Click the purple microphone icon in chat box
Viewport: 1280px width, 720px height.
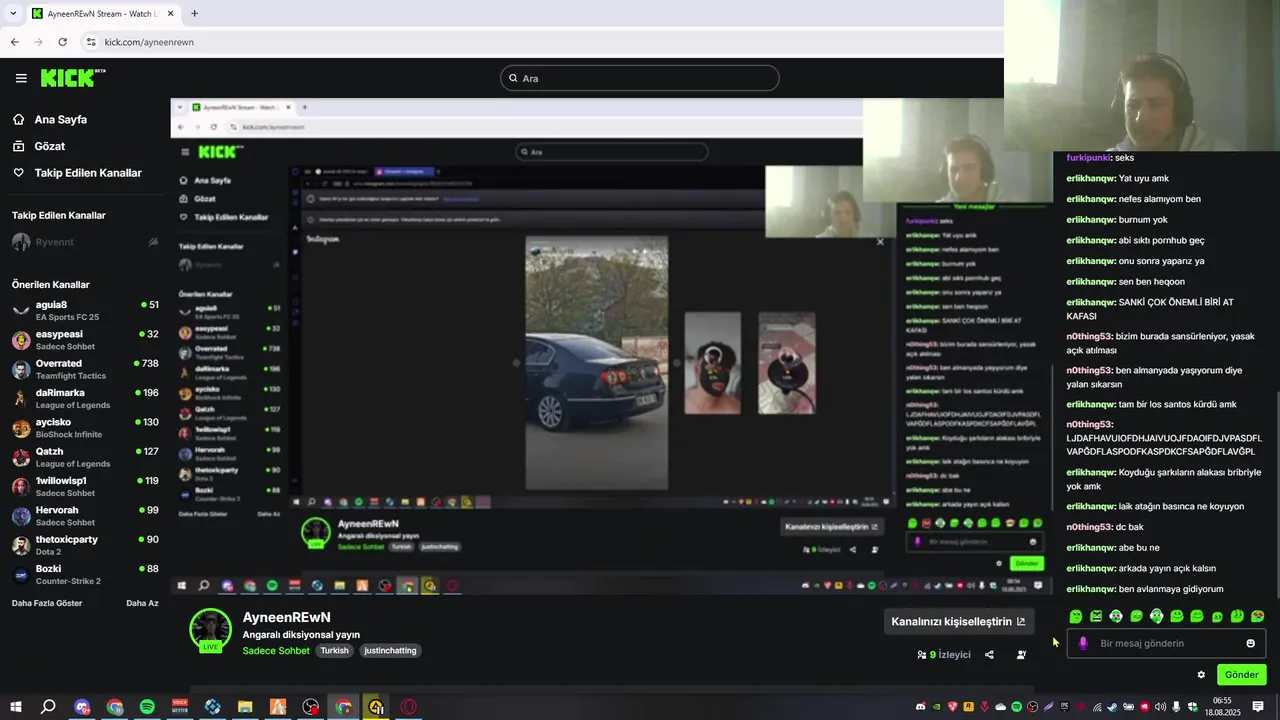point(1083,643)
